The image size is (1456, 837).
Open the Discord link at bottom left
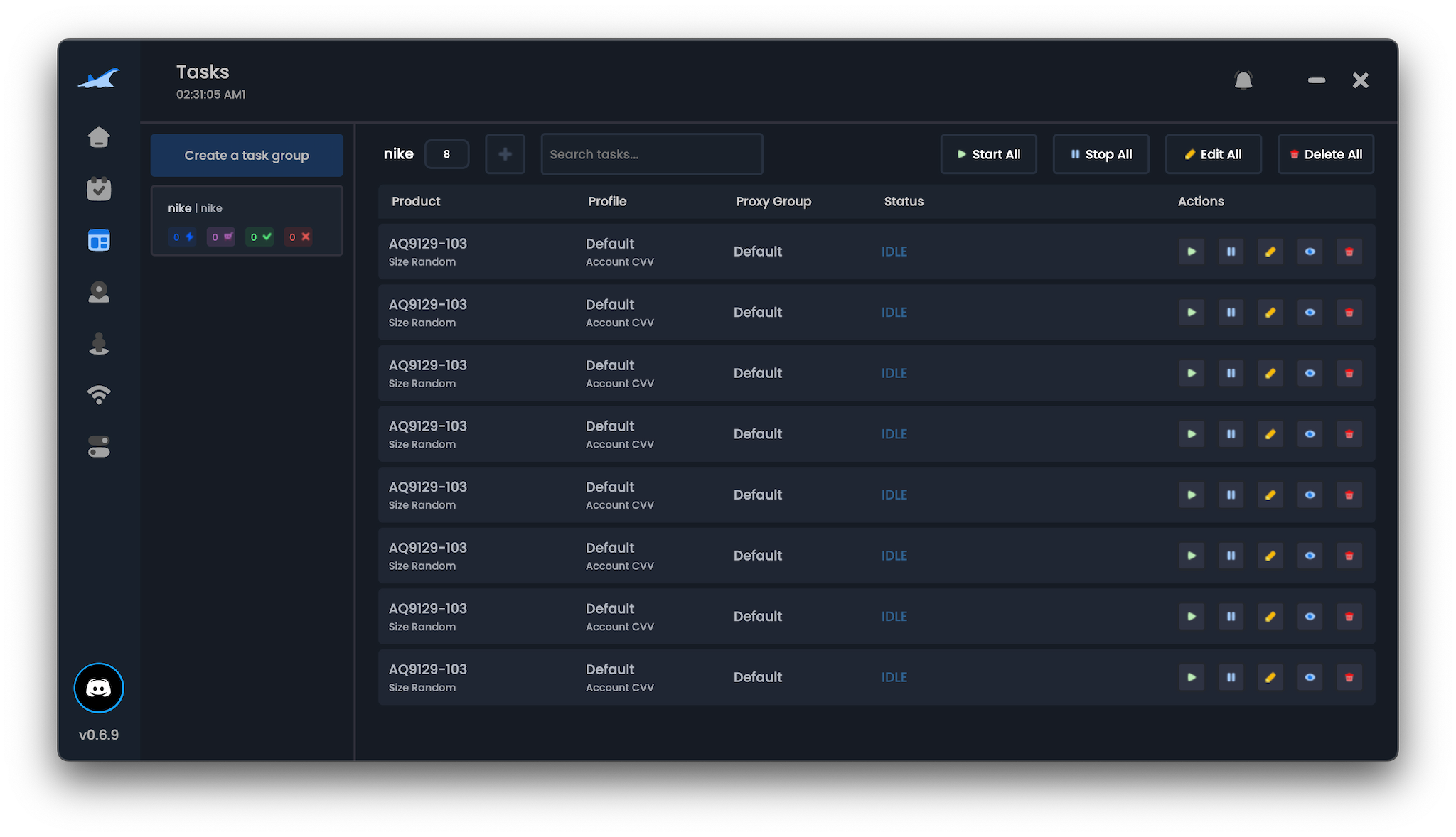(99, 688)
